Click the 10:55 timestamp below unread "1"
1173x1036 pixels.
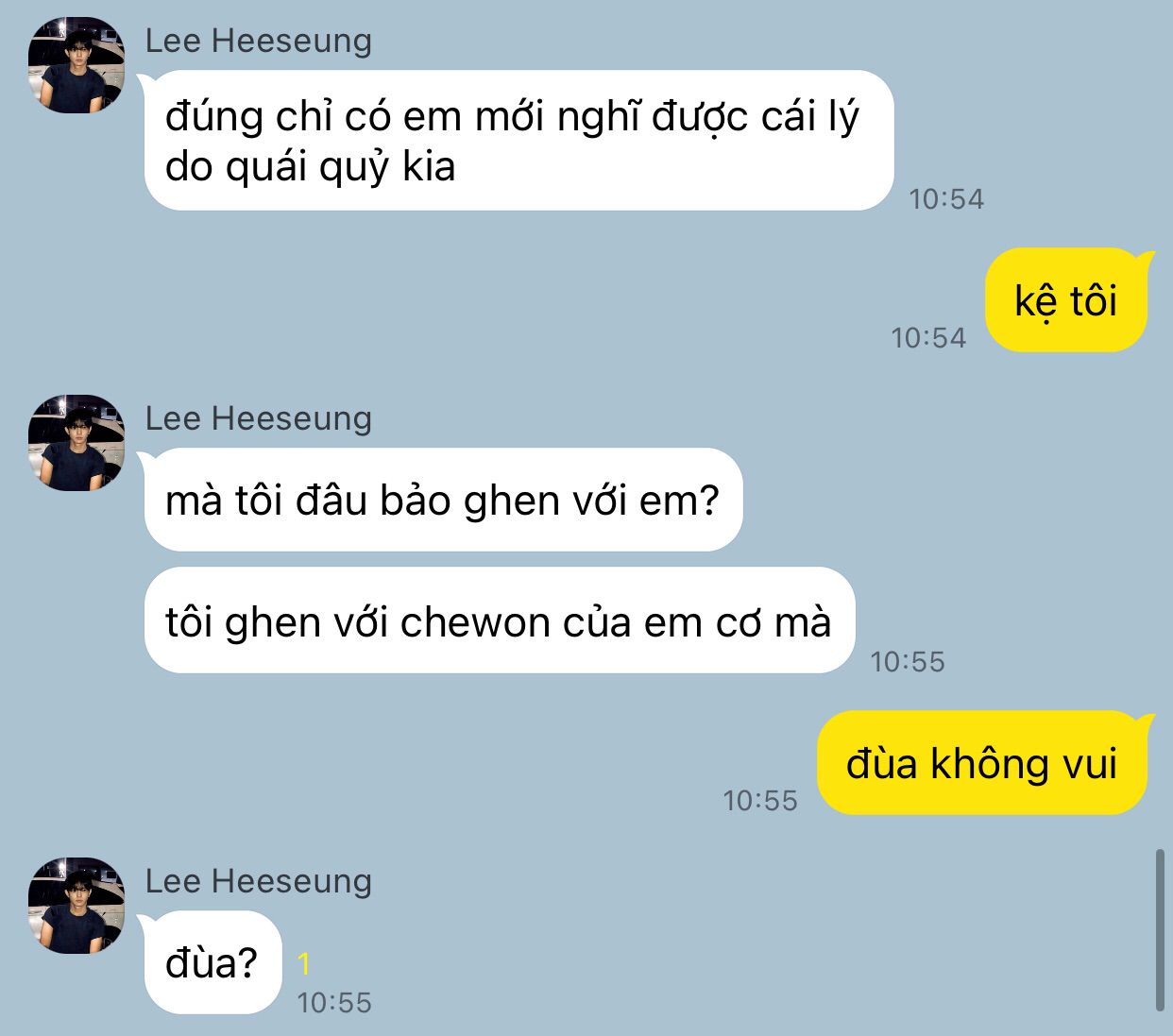[x=334, y=1003]
